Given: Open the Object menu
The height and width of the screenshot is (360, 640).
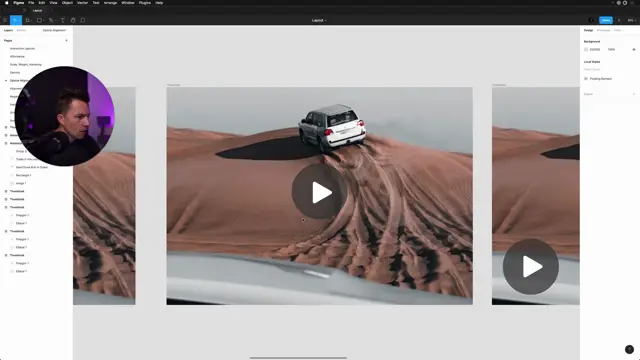Looking at the screenshot, I should click(x=67, y=3).
